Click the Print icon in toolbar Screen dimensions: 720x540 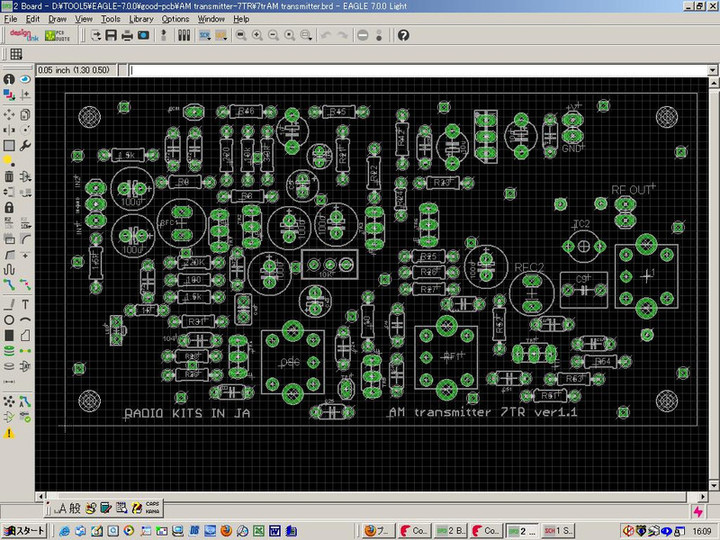(128, 35)
